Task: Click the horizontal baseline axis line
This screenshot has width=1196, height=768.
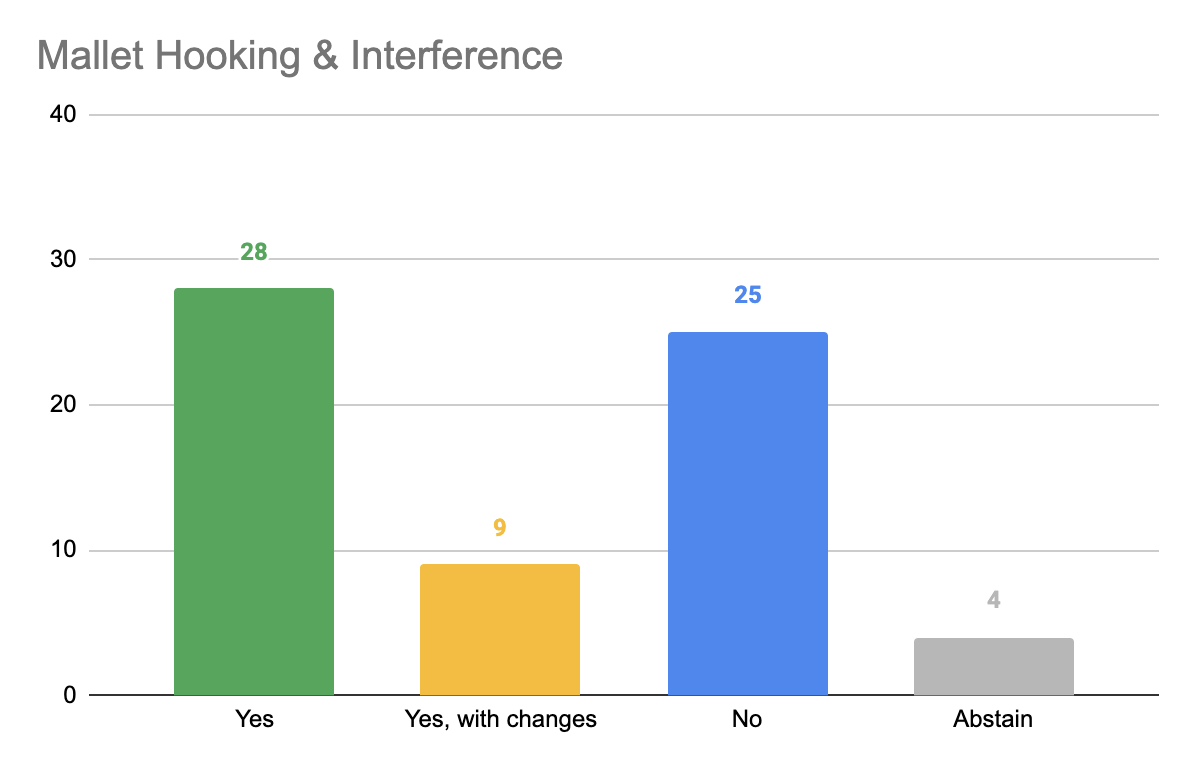Action: pyautogui.click(x=624, y=696)
